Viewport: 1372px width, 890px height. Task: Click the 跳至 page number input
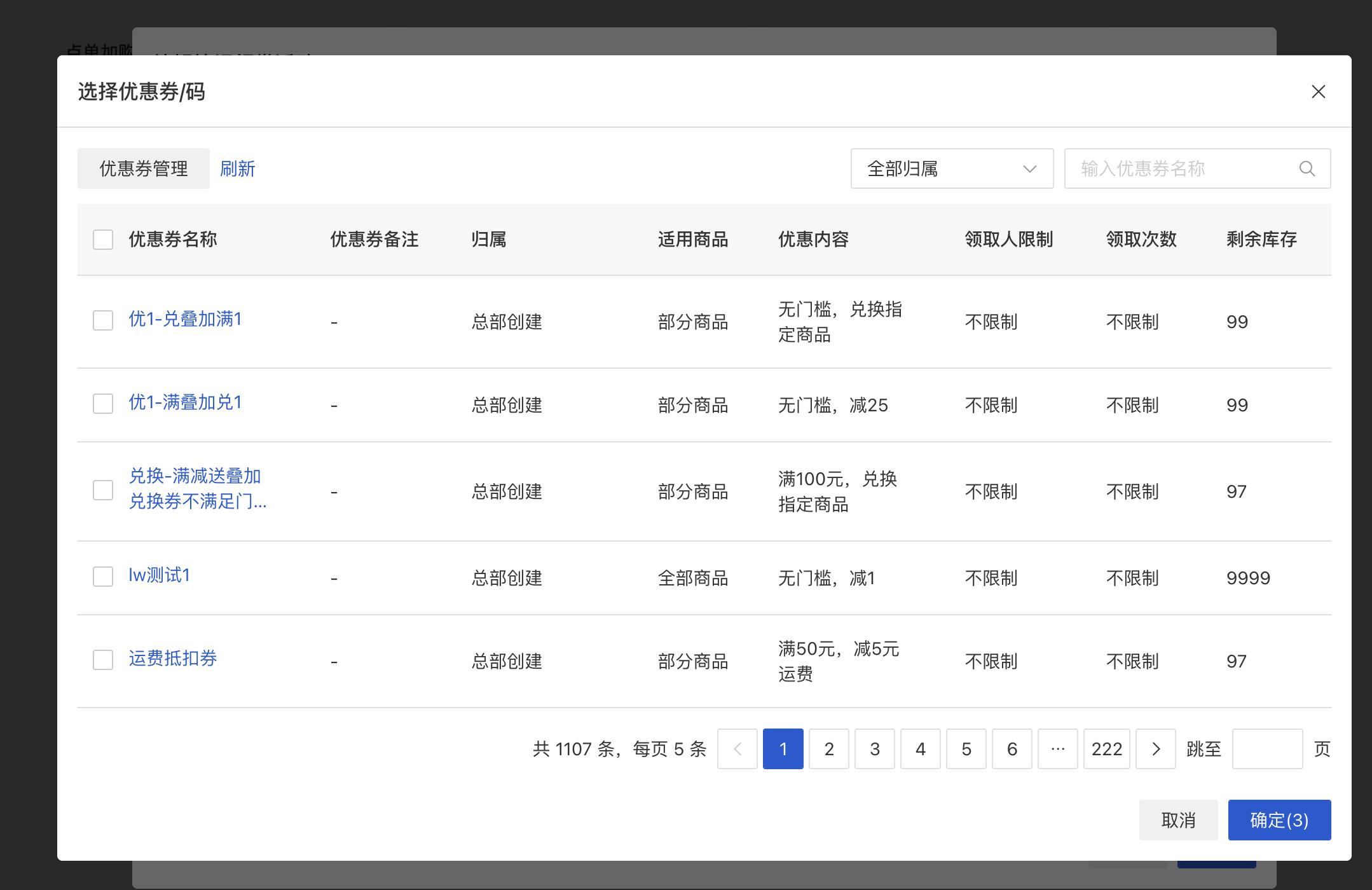[1266, 749]
